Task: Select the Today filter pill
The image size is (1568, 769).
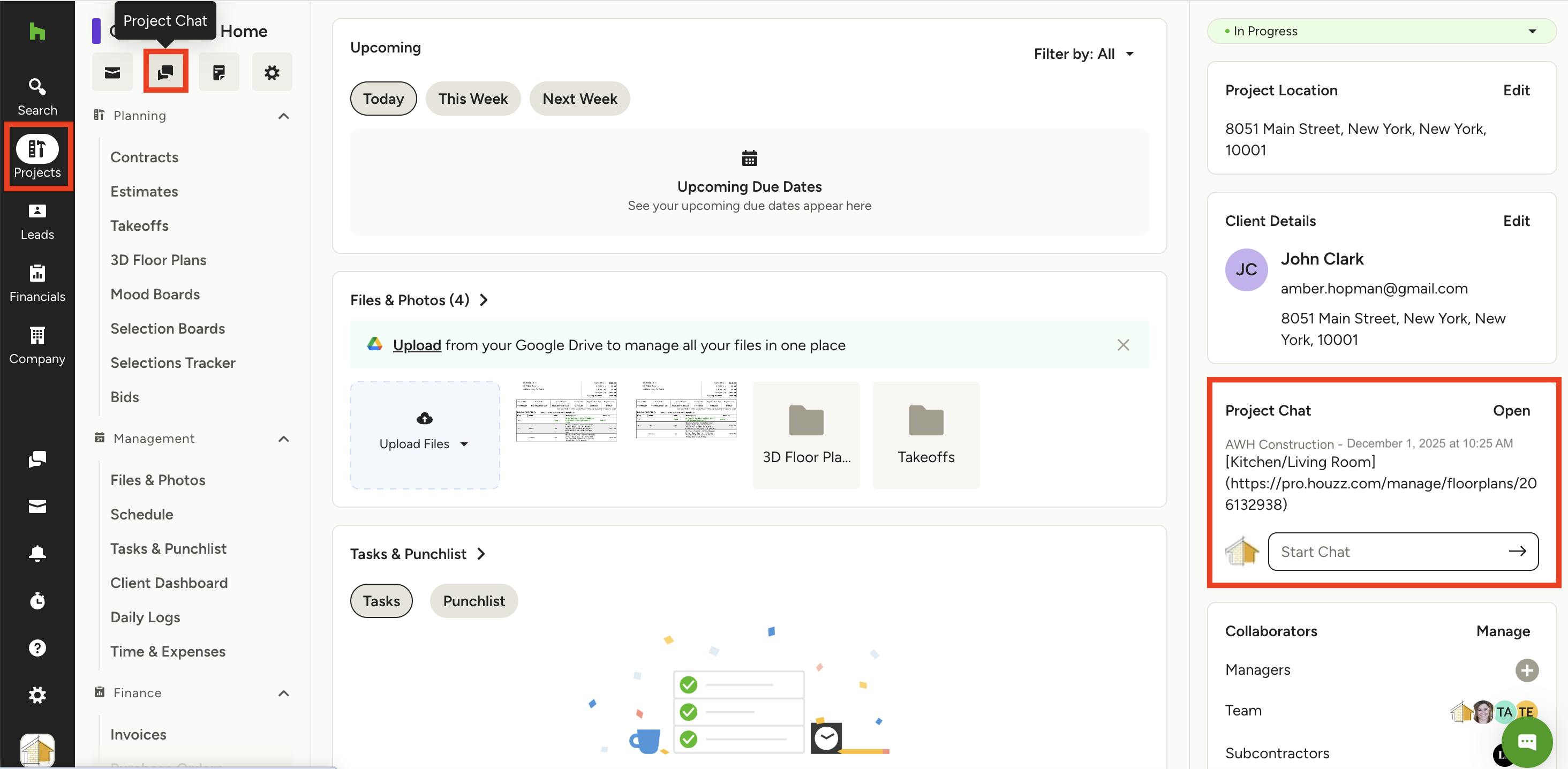Action: (x=383, y=99)
